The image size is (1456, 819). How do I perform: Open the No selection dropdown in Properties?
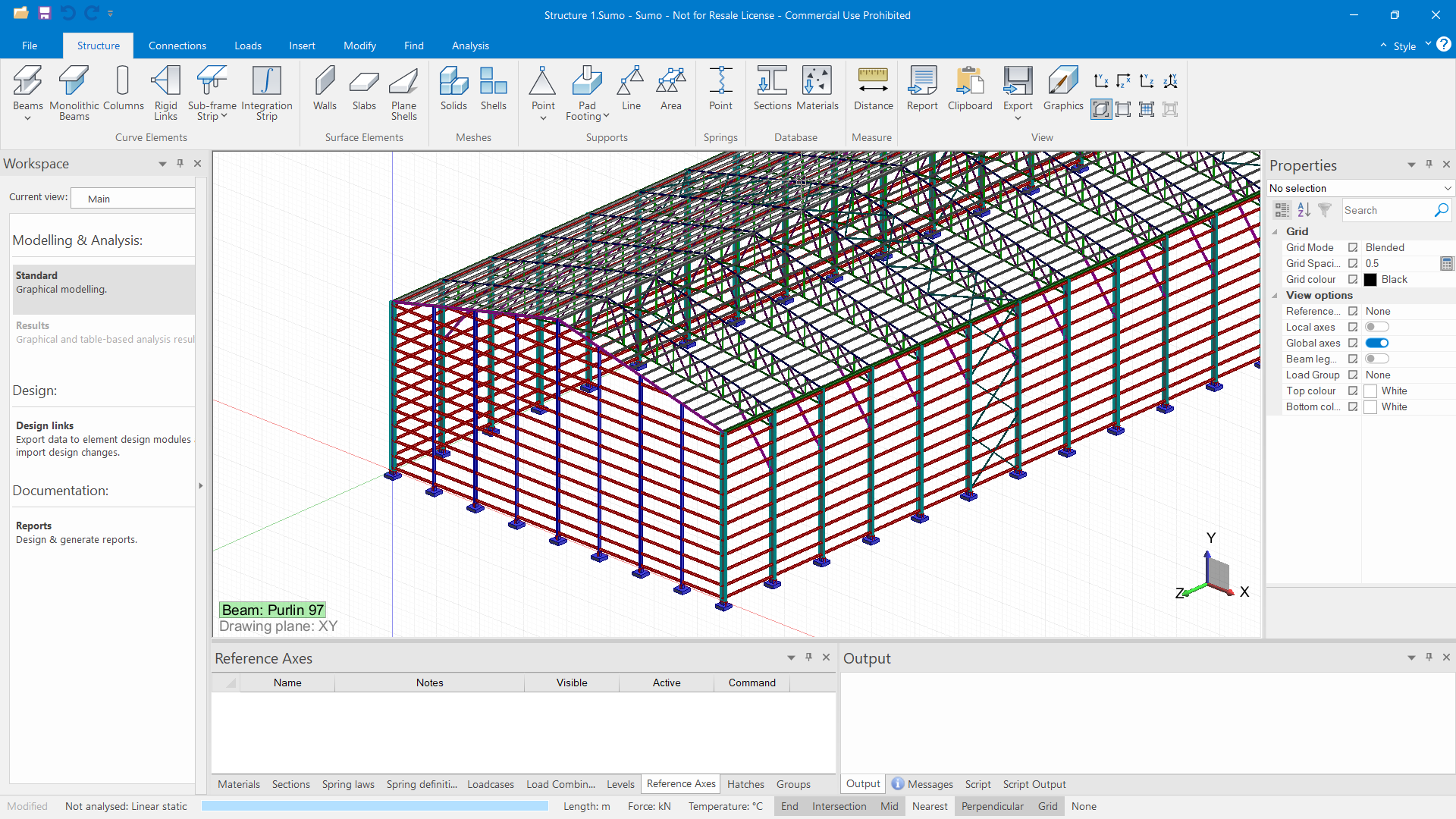pyautogui.click(x=1359, y=187)
